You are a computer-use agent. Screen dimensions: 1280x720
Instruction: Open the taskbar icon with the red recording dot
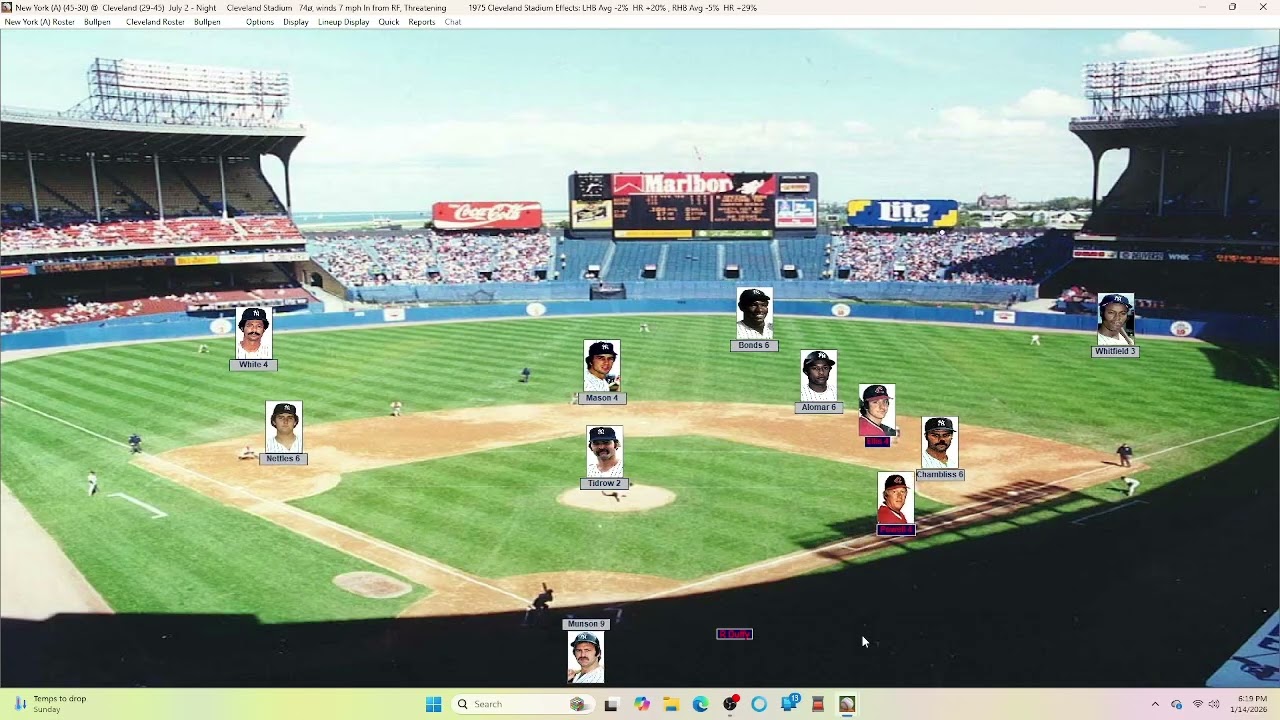click(x=730, y=704)
